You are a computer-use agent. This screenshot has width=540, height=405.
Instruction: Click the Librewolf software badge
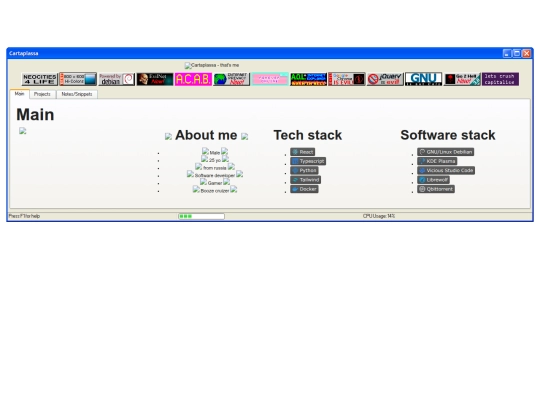[x=433, y=180]
